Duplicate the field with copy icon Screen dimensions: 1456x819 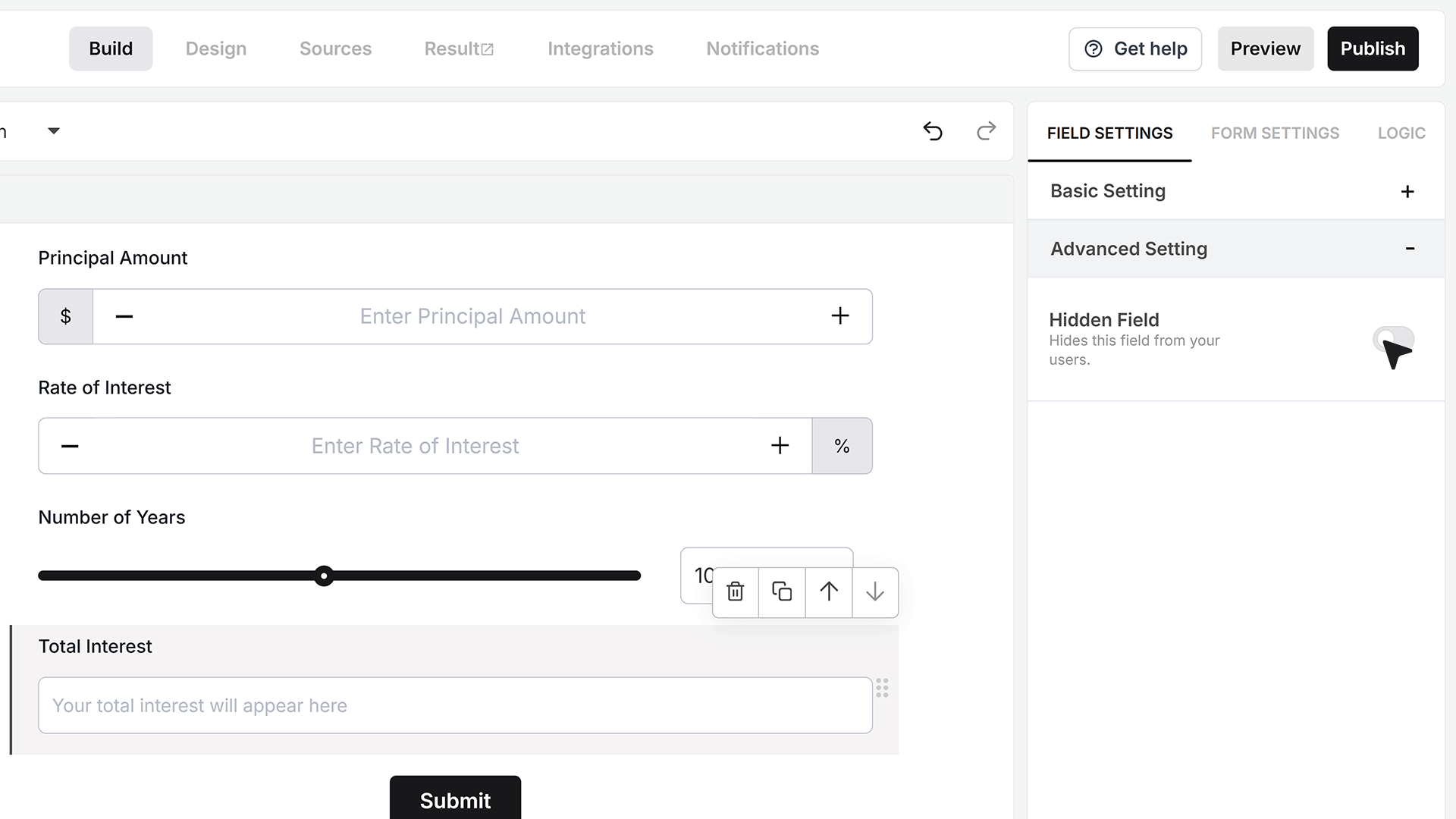click(x=782, y=591)
